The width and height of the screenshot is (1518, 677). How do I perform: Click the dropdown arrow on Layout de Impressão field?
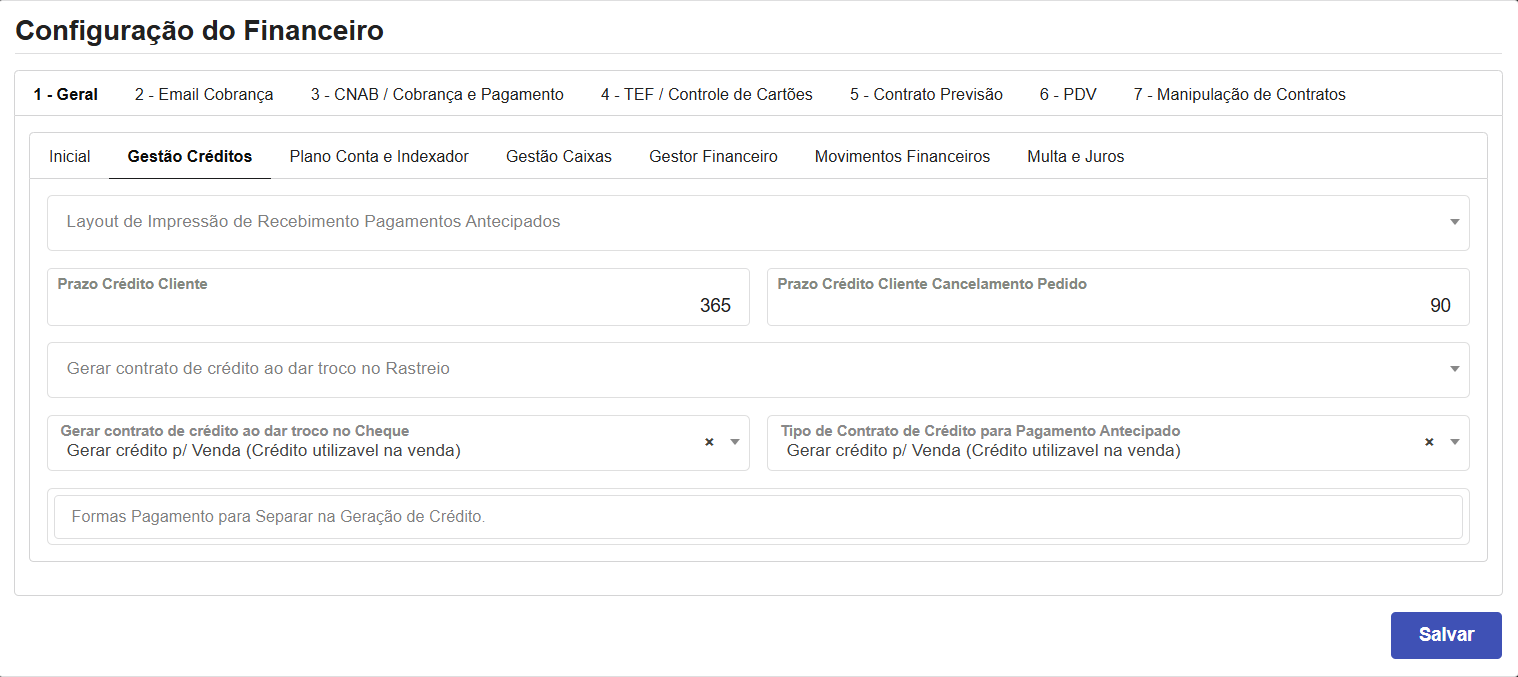click(x=1455, y=222)
